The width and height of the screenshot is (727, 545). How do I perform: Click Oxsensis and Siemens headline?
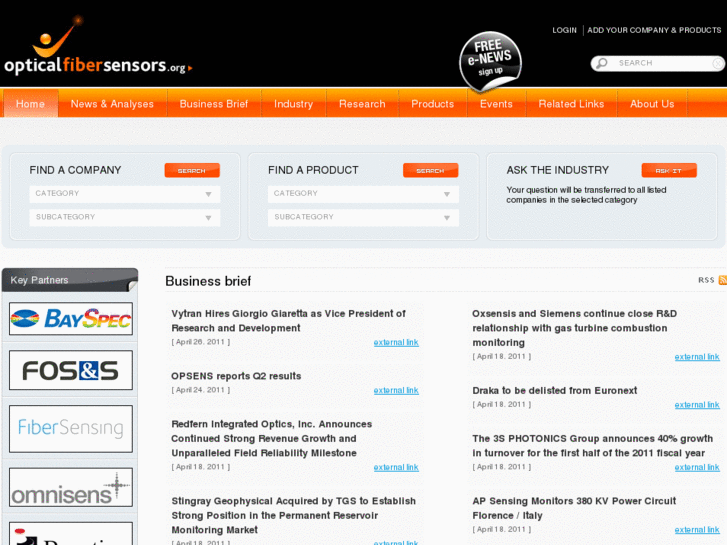pos(574,328)
